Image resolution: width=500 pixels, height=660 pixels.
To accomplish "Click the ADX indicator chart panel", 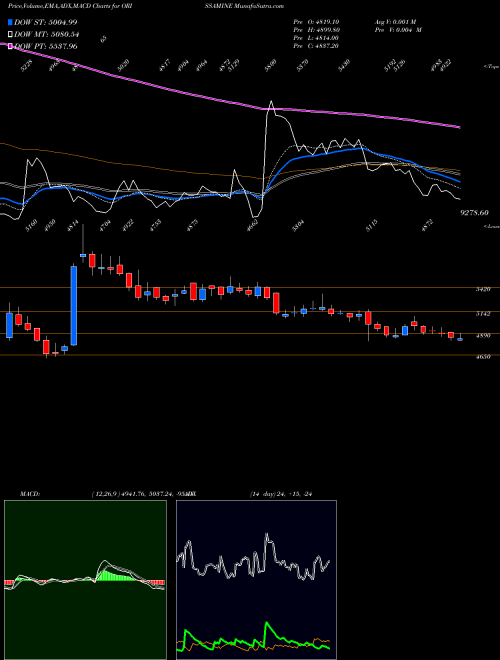I will point(256,580).
